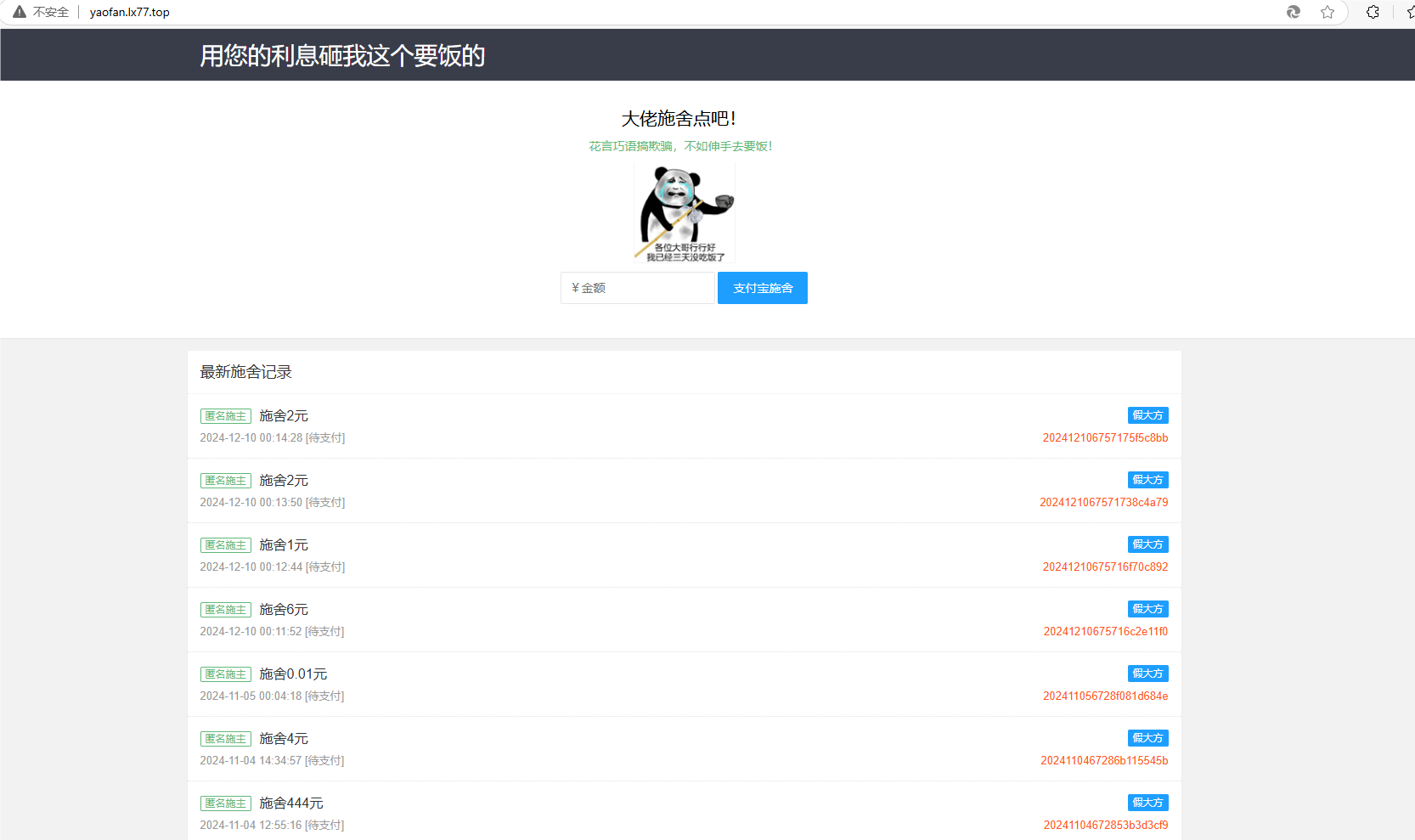Click 匿名施主 tag on the 00:14:28 record

226,416
